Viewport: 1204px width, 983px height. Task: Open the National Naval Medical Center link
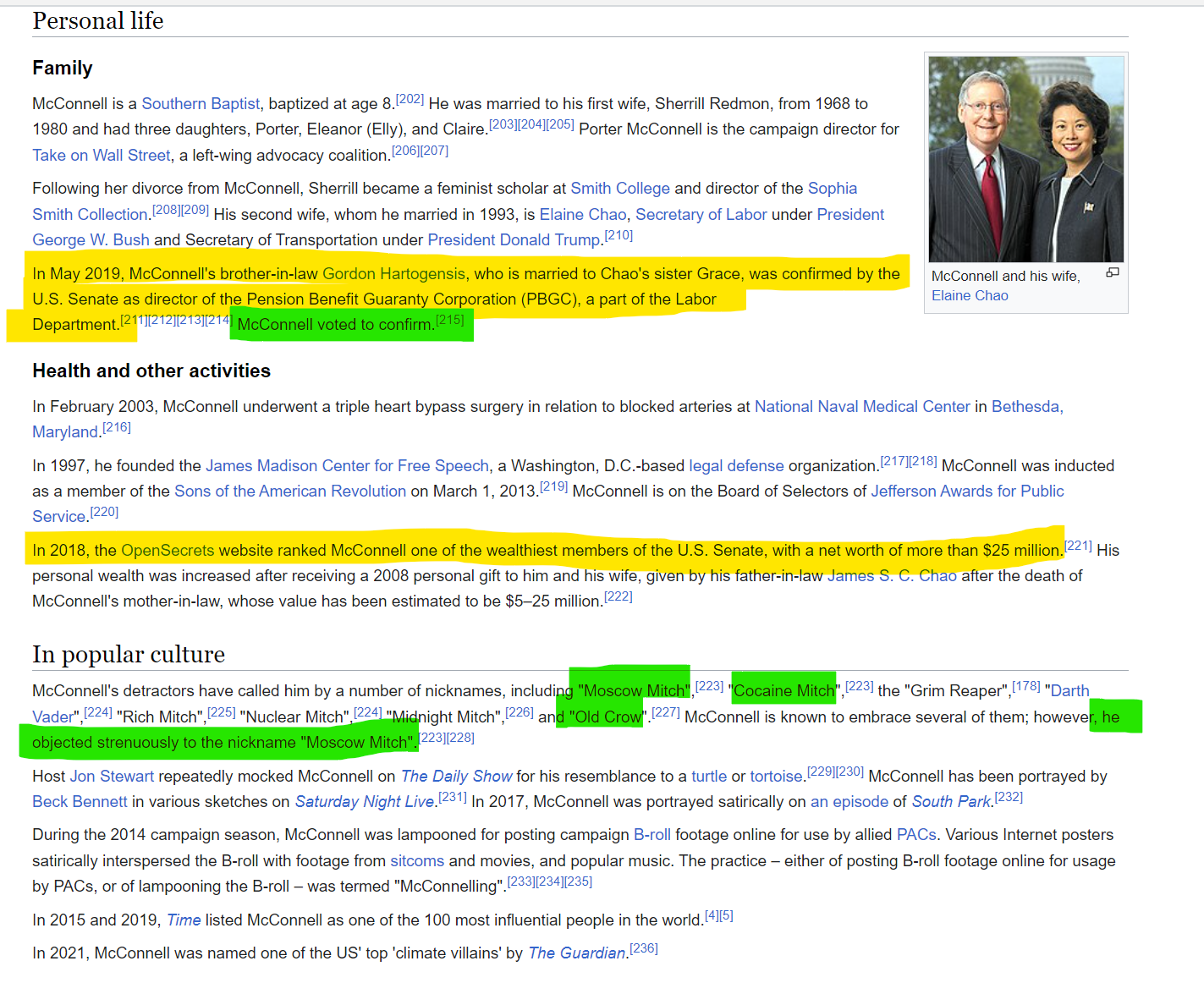(862, 406)
